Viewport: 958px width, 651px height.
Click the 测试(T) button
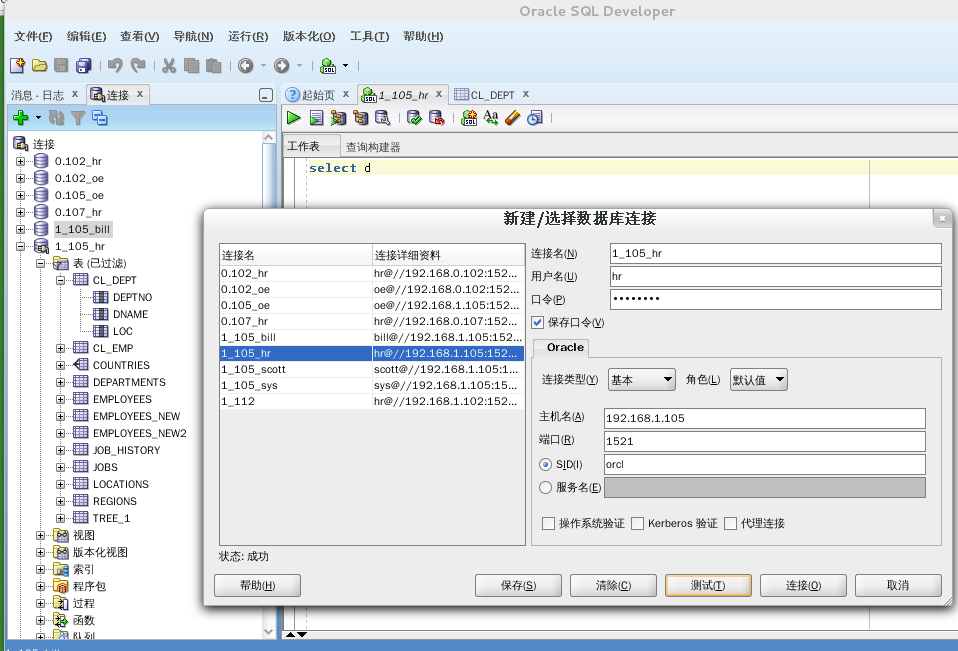tap(708, 586)
